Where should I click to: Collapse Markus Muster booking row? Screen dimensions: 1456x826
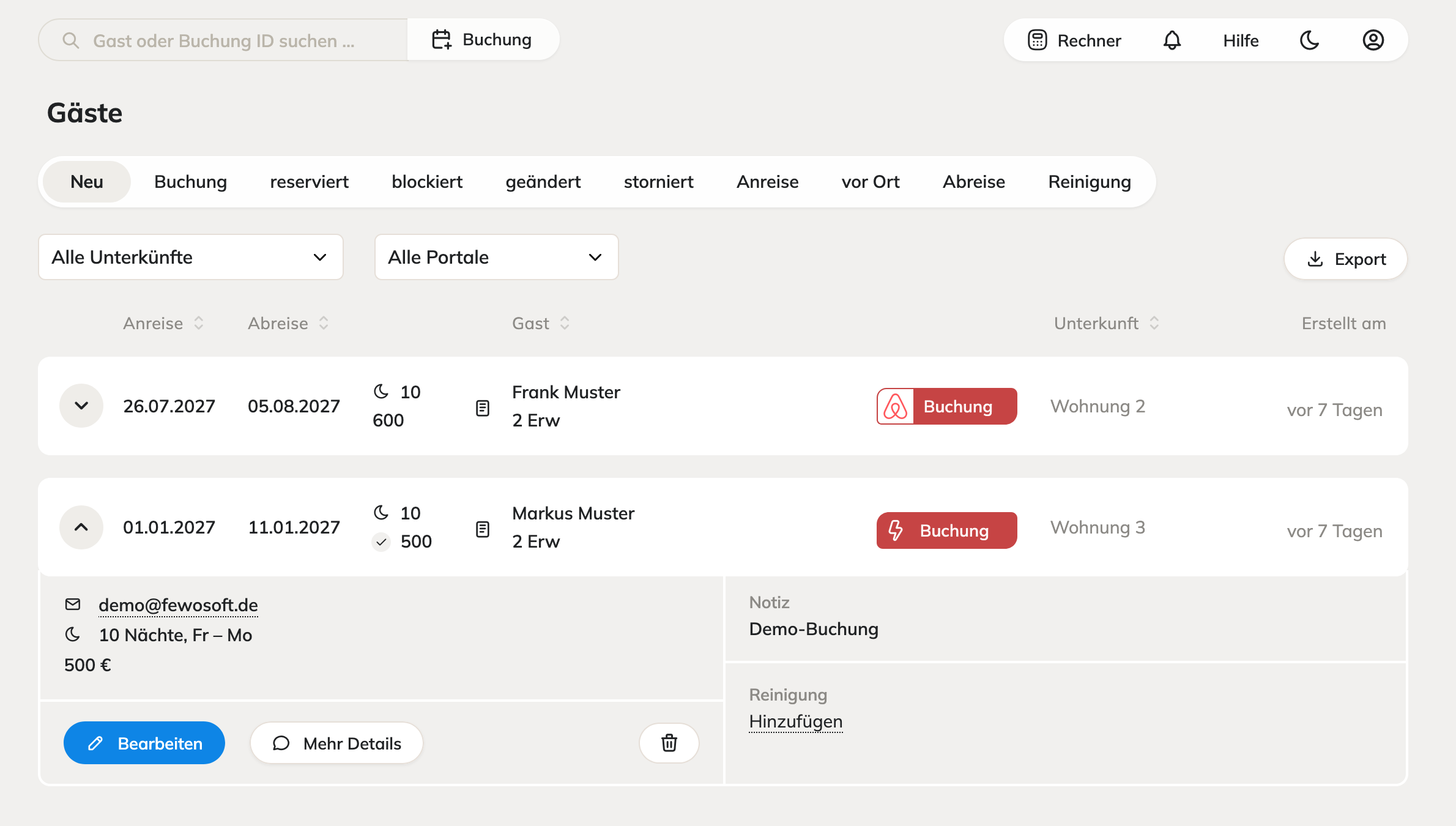click(81, 527)
